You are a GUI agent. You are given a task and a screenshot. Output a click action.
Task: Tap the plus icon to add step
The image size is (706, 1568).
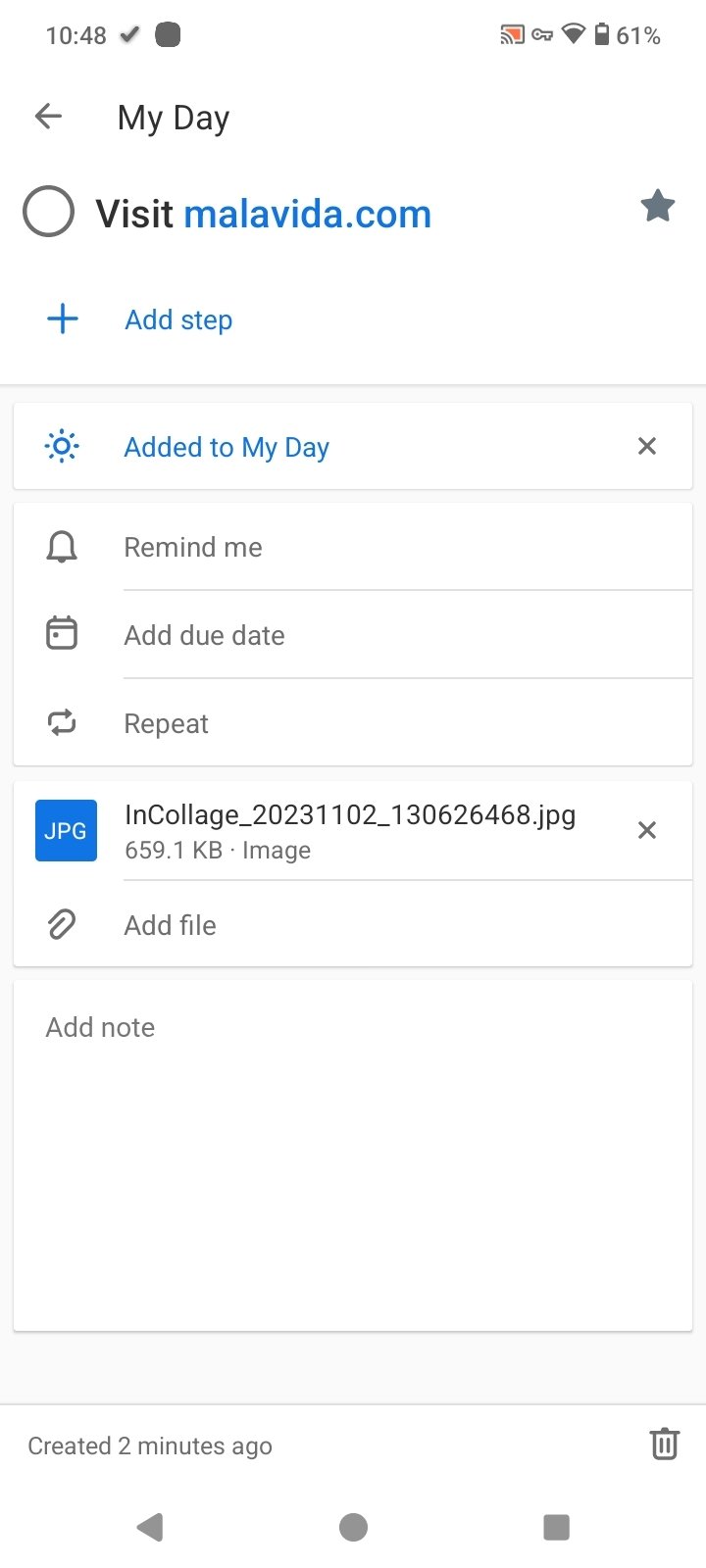coord(63,318)
